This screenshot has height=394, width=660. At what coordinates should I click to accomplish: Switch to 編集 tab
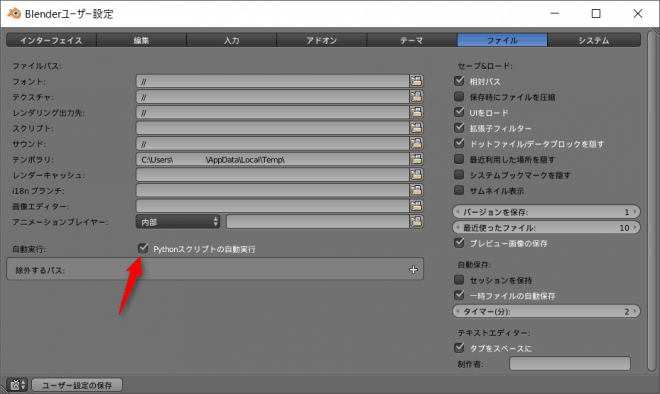tap(141, 40)
